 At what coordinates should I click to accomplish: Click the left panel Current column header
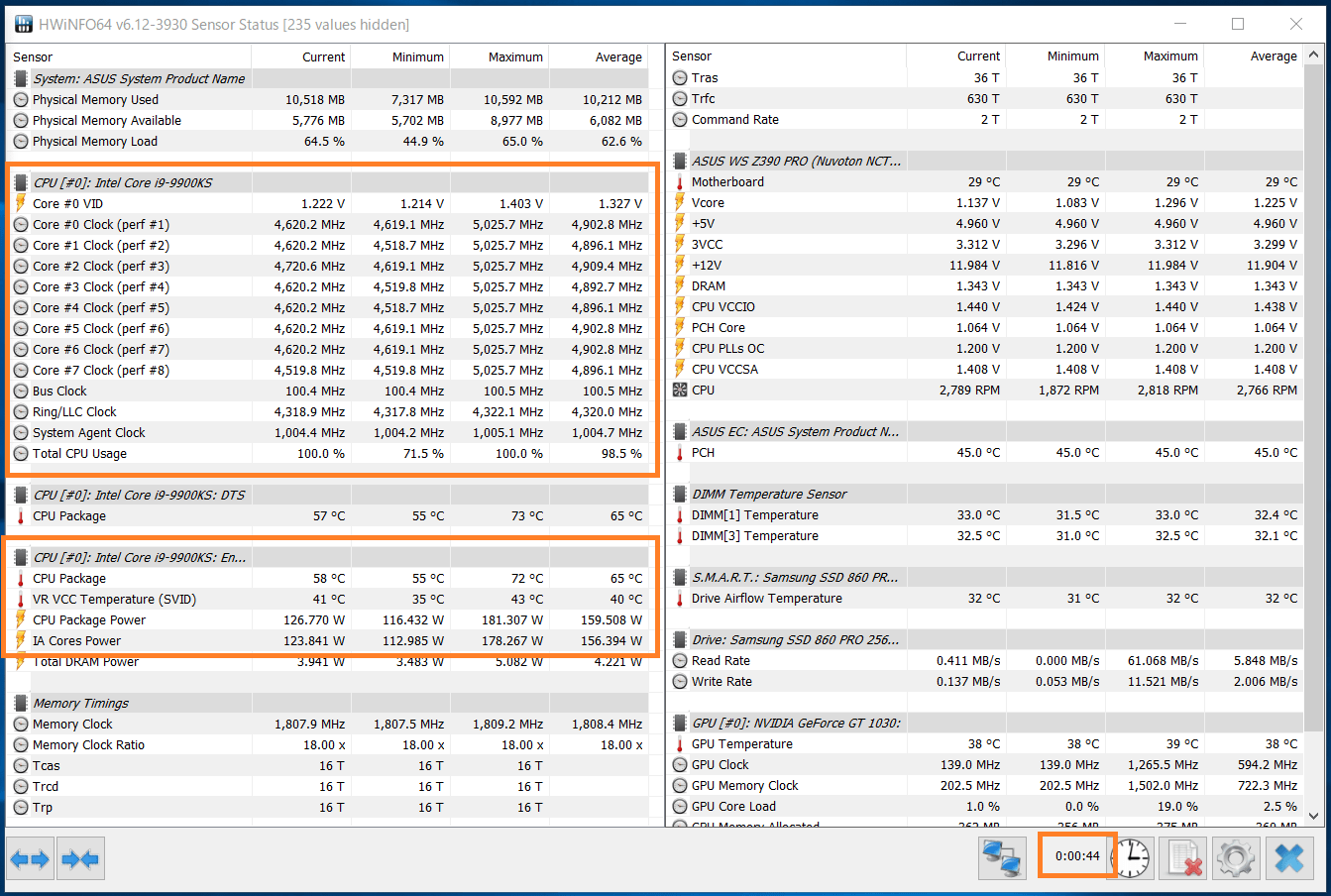[301, 56]
